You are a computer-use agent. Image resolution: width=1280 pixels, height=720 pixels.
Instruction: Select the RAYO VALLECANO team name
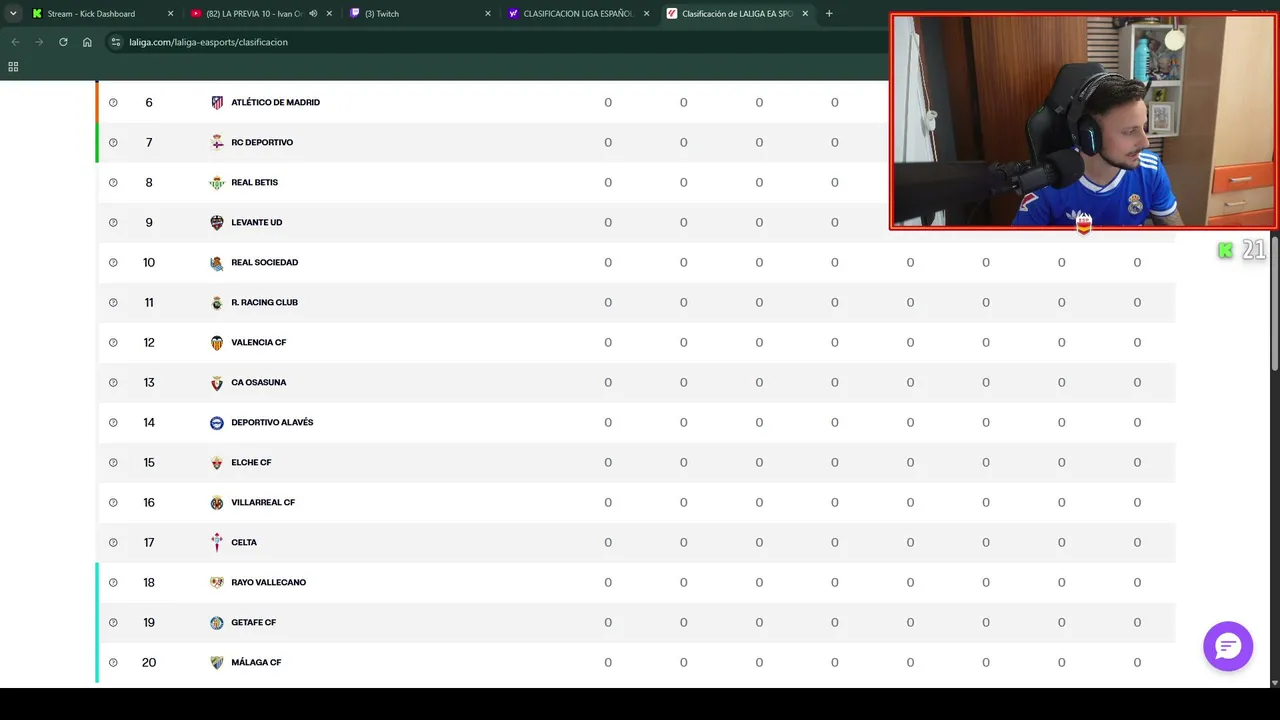[269, 582]
